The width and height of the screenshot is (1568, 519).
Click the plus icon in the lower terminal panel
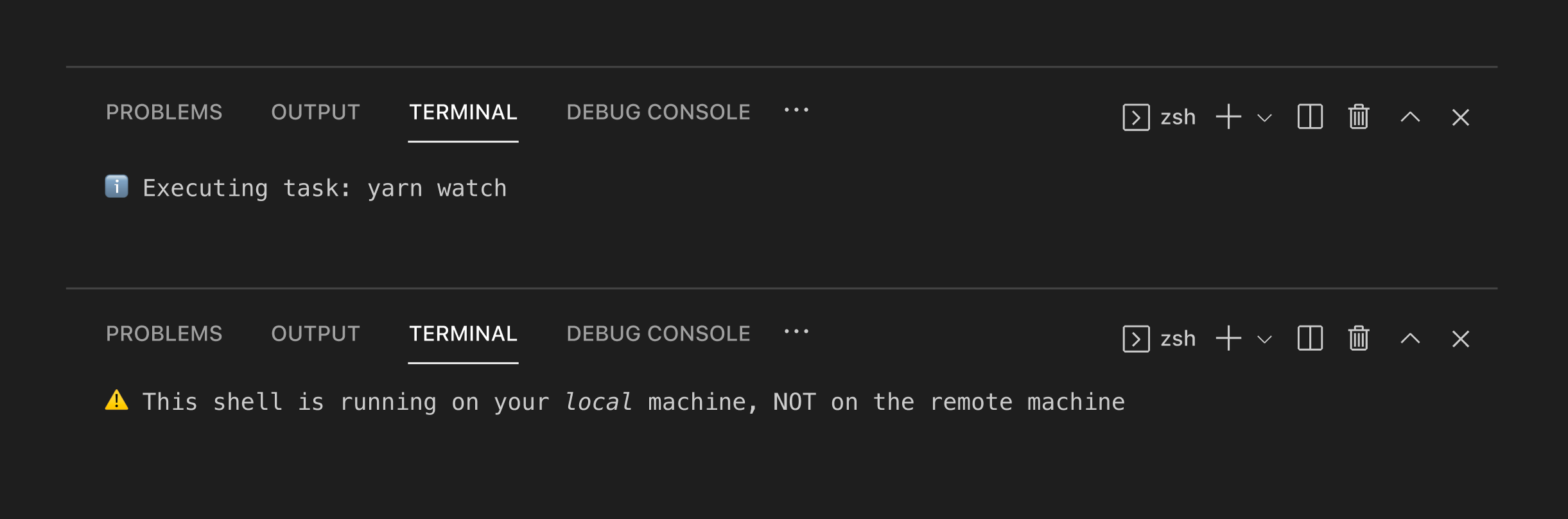pos(1228,339)
